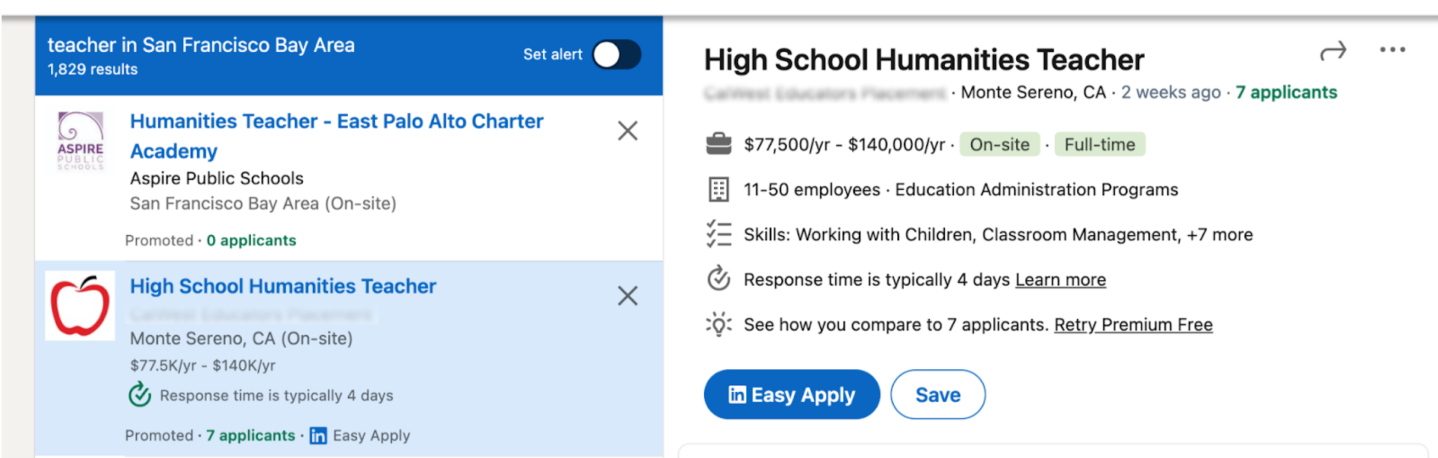The image size is (1438, 458).
Task: Open the three-dots more options menu
Action: 1392,50
